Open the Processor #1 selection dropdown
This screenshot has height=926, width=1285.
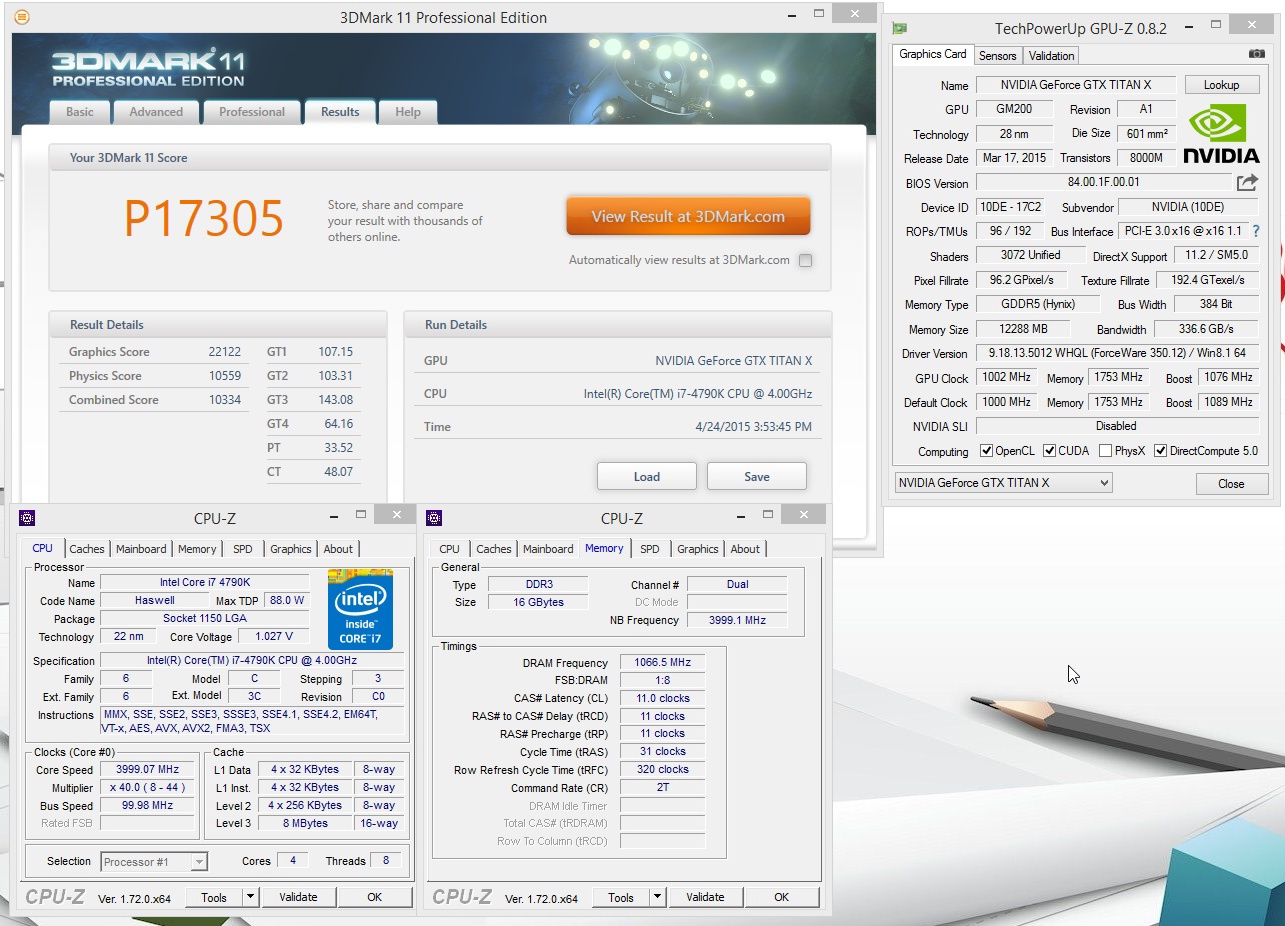click(154, 861)
